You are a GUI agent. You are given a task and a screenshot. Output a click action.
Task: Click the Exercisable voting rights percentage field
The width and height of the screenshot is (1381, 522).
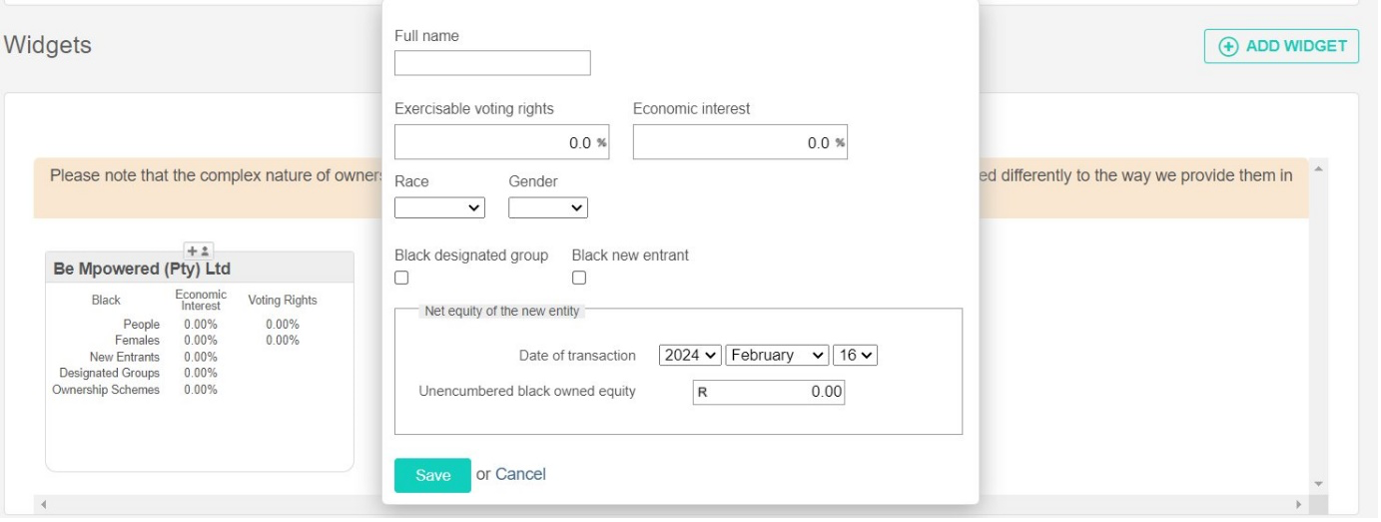(x=502, y=143)
